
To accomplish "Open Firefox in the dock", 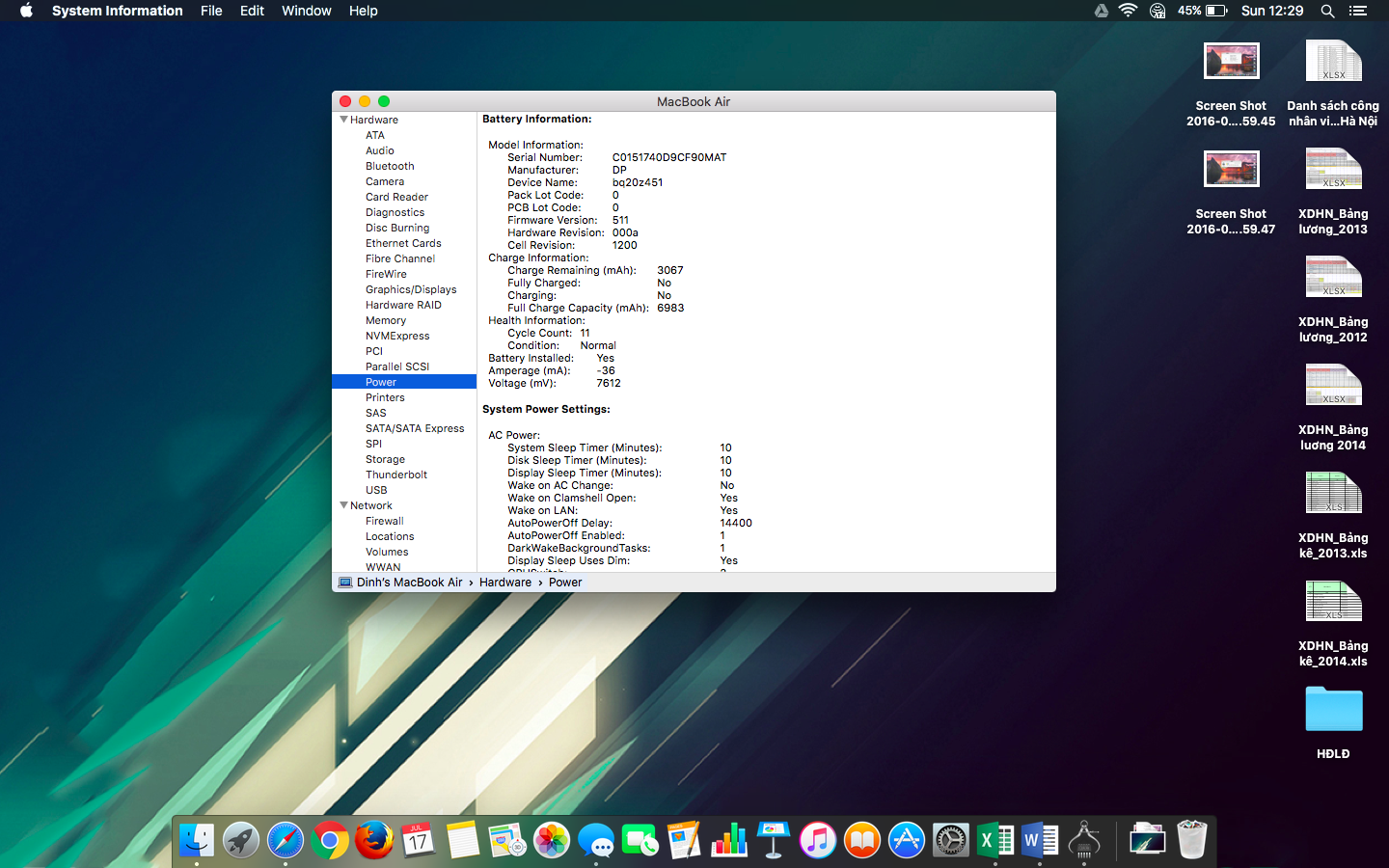I will (373, 840).
